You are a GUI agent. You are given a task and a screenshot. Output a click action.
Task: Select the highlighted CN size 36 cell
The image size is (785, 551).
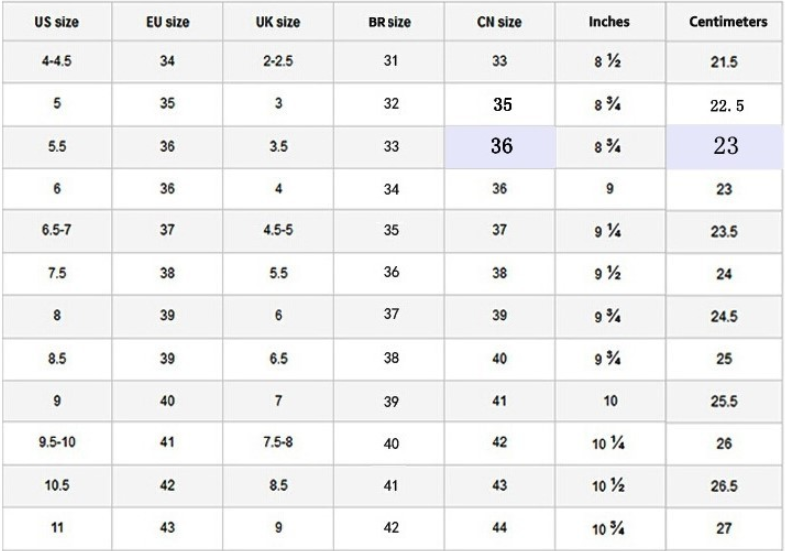click(501, 146)
